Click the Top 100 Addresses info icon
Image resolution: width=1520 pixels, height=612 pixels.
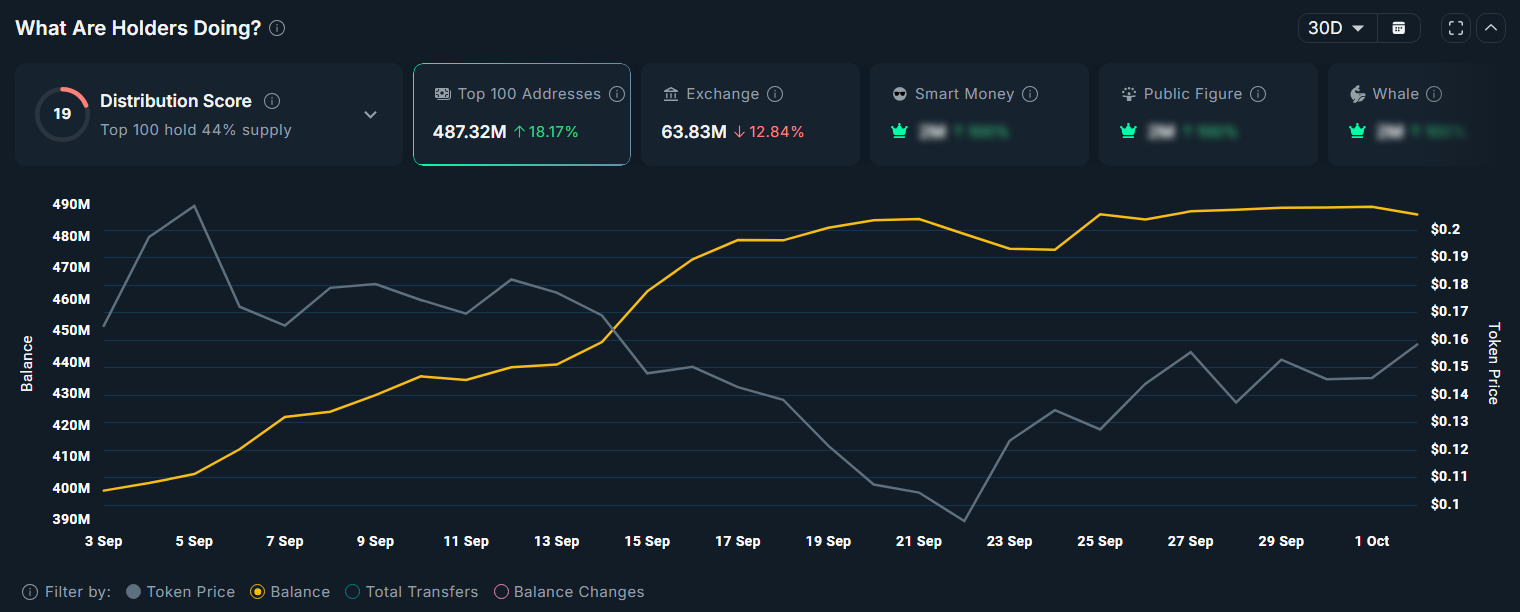pyautogui.click(x=617, y=93)
